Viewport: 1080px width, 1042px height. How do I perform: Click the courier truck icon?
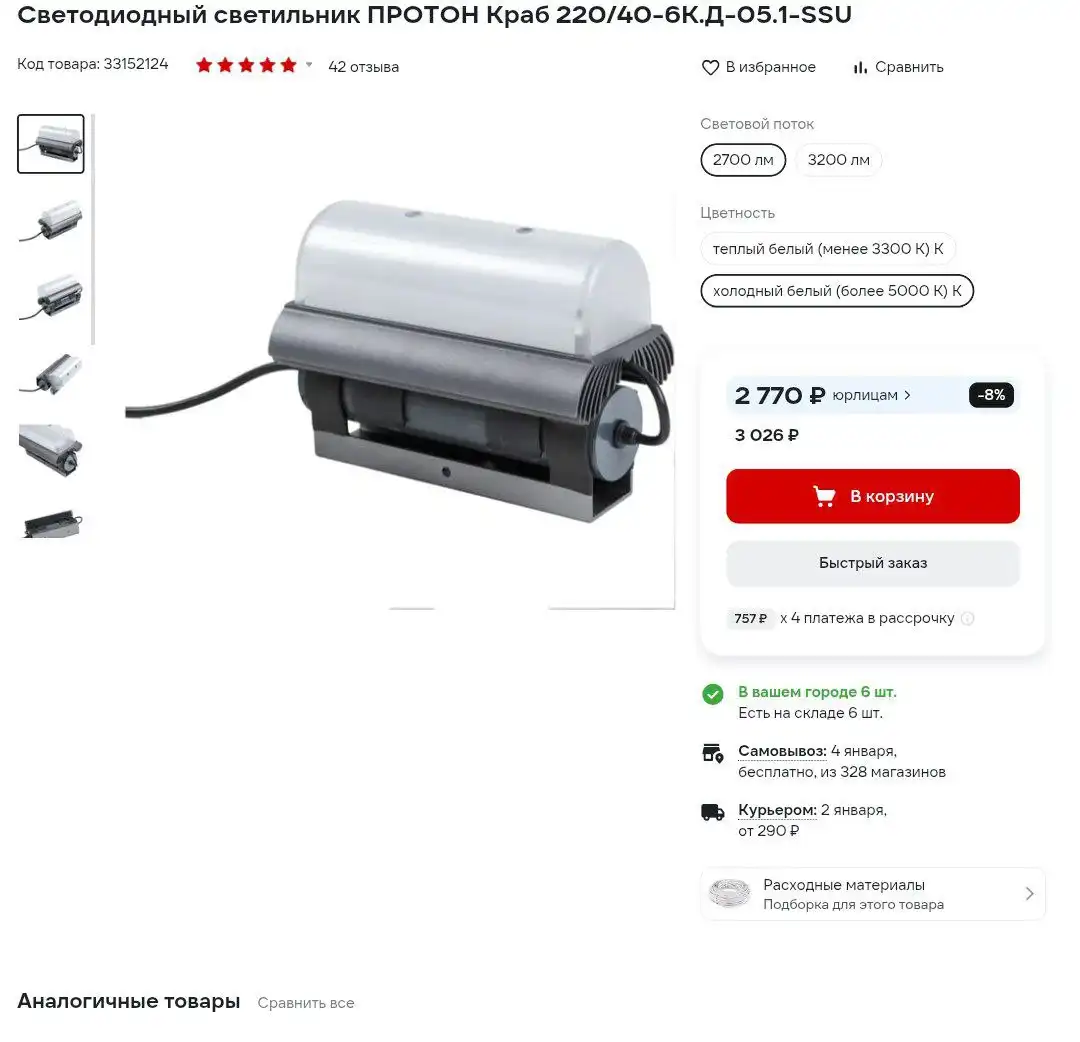tap(712, 812)
